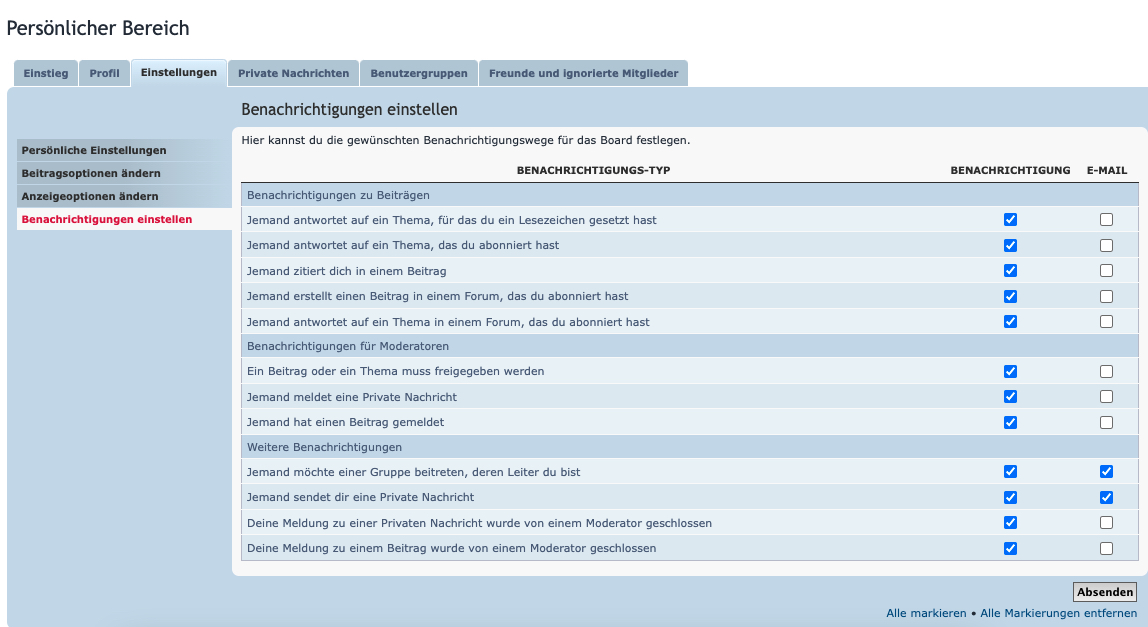
Task: Enable e-mail for 'Jemand zitiert dich' notification
Action: (x=1106, y=271)
